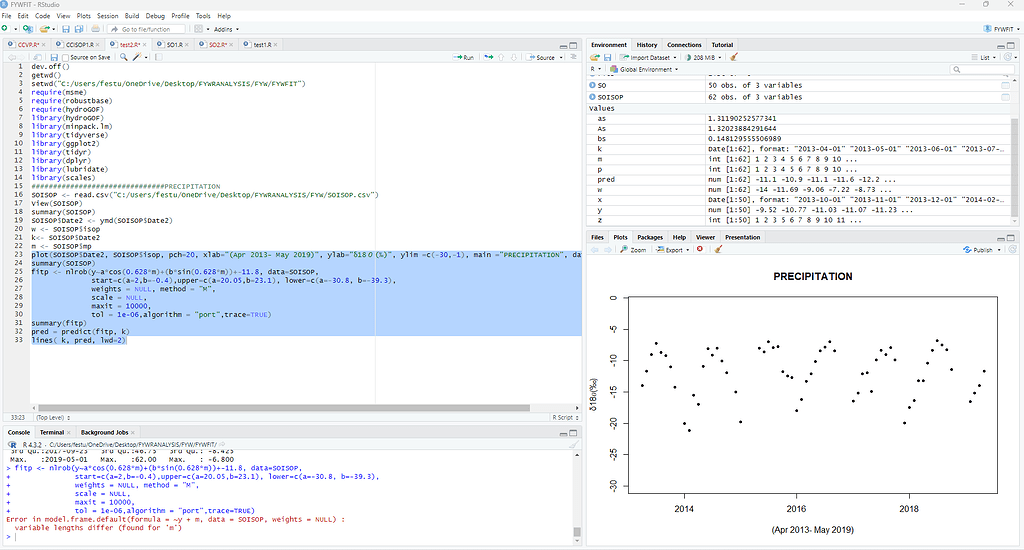Toggle the Source on Save checkbox

coord(65,58)
